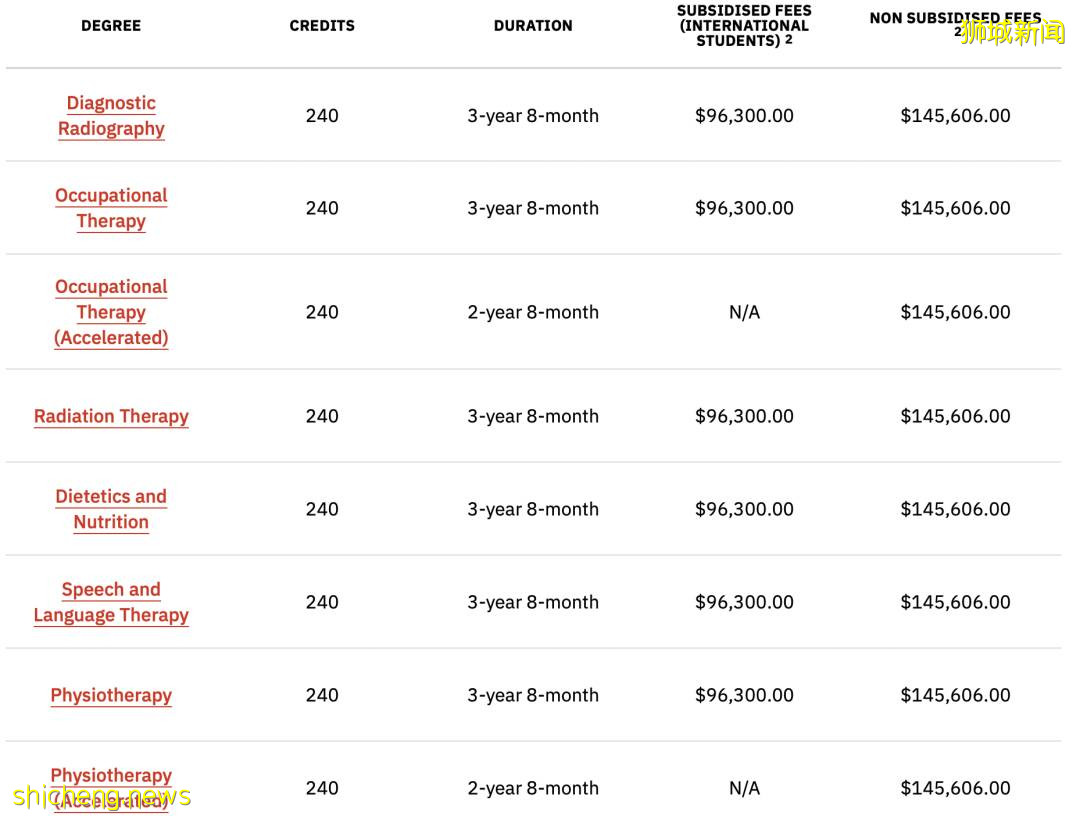This screenshot has height=816, width=1080.
Task: Click the CREDITS column header
Action: 322,26
